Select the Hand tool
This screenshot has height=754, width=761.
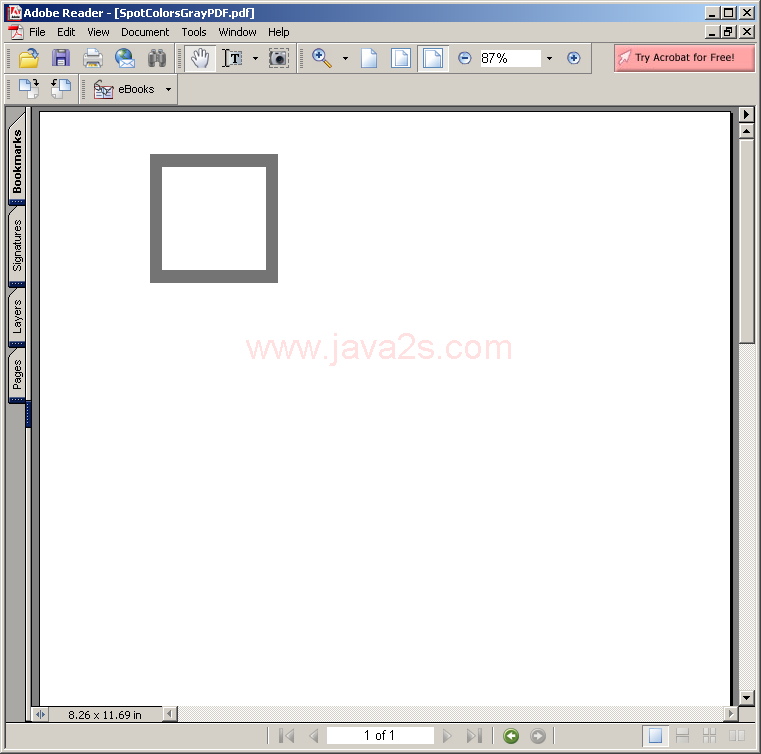200,58
